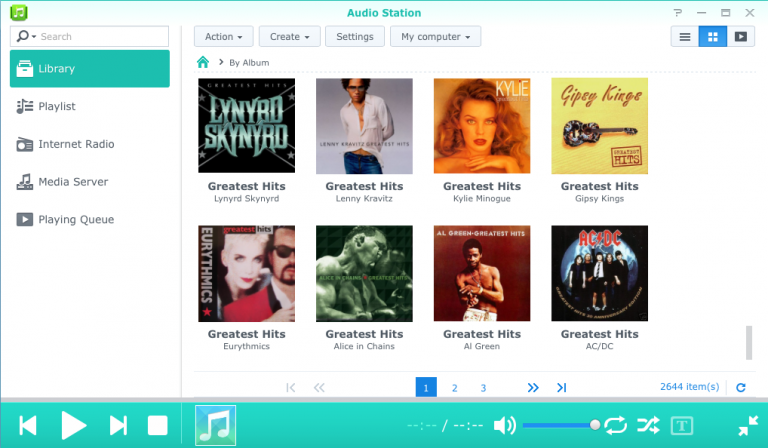Image resolution: width=768 pixels, height=448 pixels.
Task: Click the Search input field
Action: point(89,36)
